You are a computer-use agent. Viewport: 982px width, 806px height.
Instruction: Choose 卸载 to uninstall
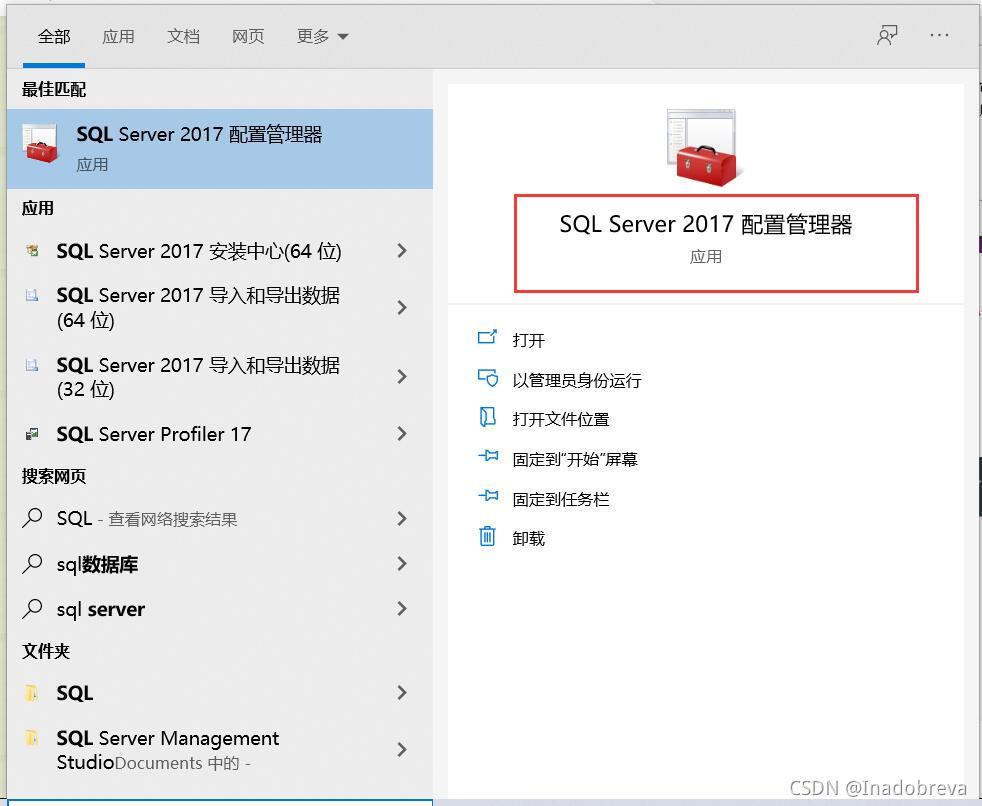529,539
